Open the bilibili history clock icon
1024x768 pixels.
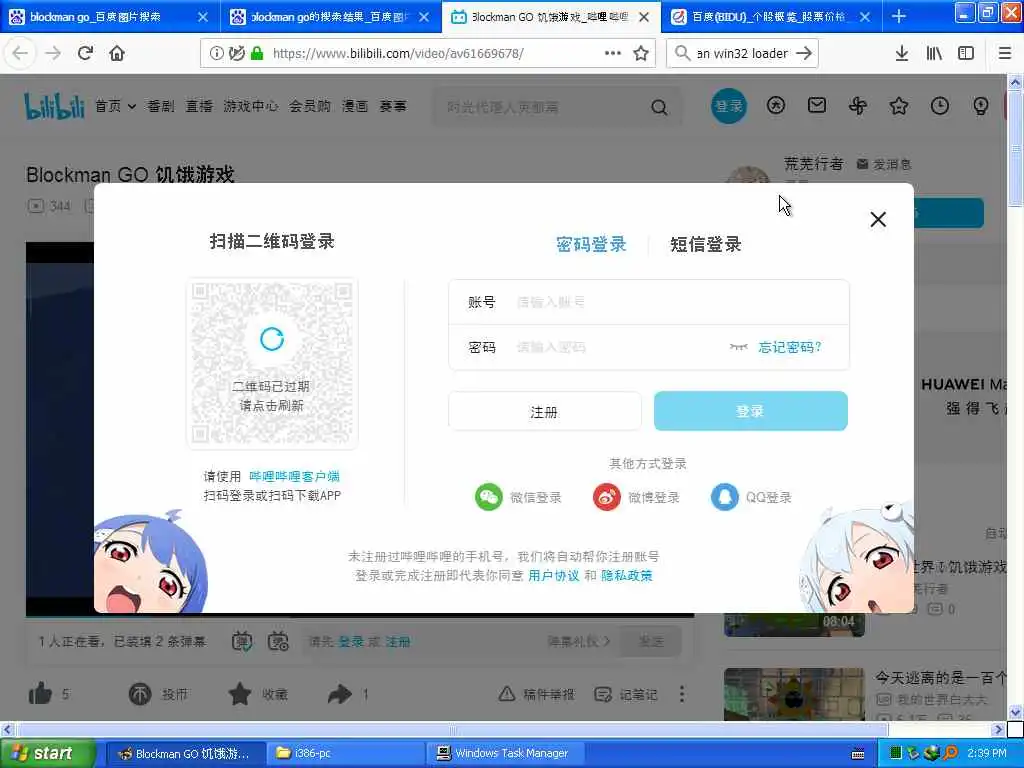940,106
